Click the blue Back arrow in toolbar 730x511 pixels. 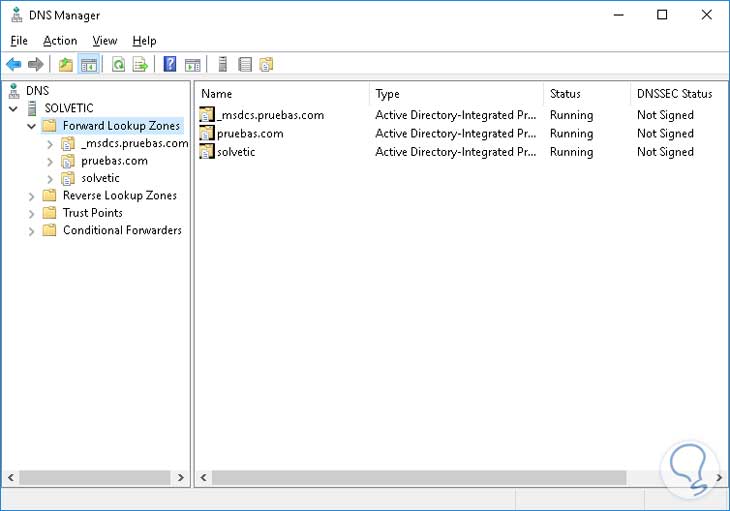tap(14, 64)
